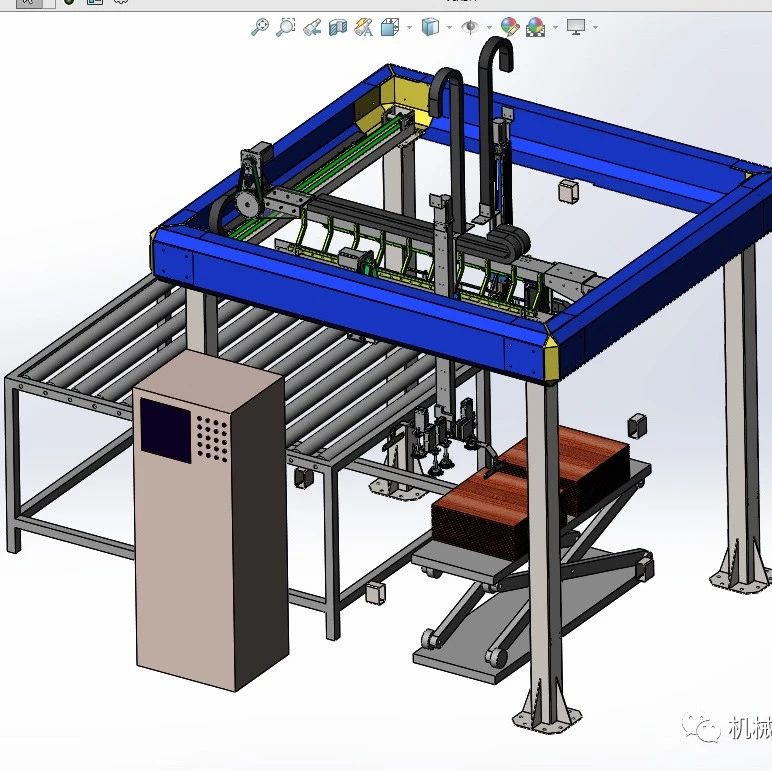The image size is (772, 771).
Task: Click the Zoom to Fit magnifier icon
Action: click(x=260, y=27)
